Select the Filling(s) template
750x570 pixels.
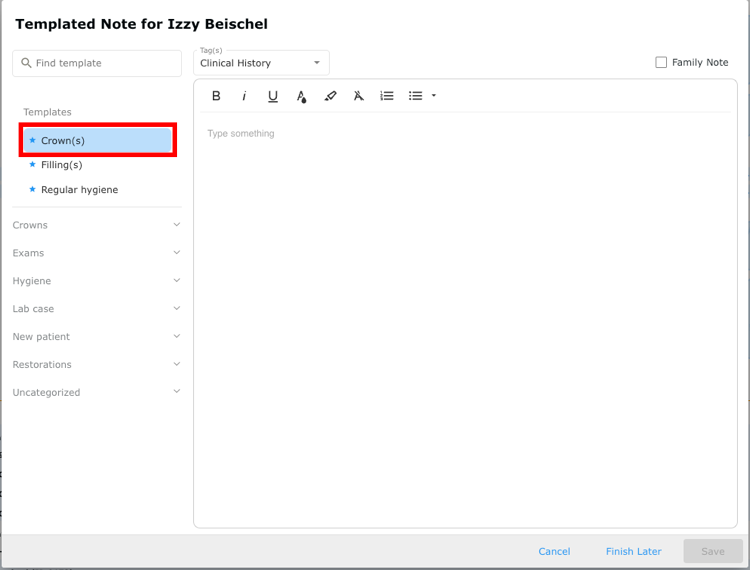[x=98, y=164]
